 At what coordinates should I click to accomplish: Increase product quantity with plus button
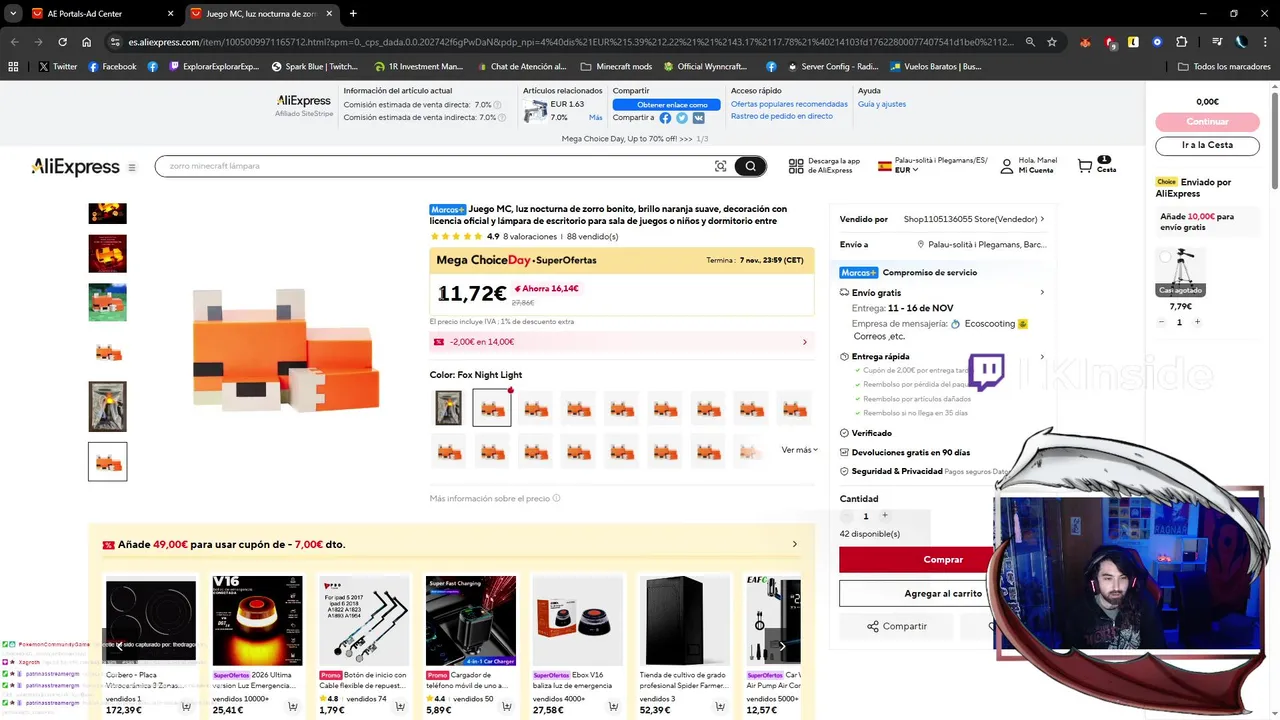pos(884,516)
